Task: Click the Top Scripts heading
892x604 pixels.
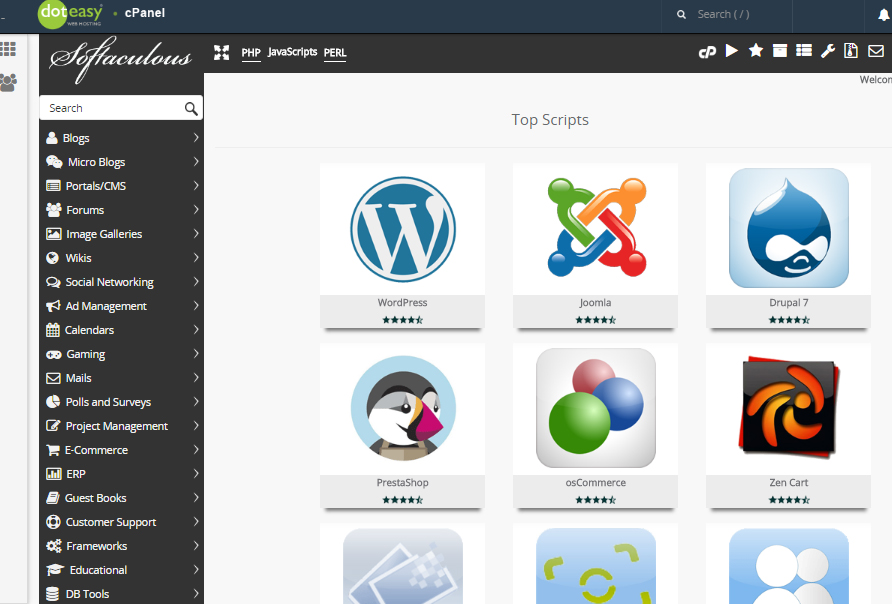Action: click(550, 120)
